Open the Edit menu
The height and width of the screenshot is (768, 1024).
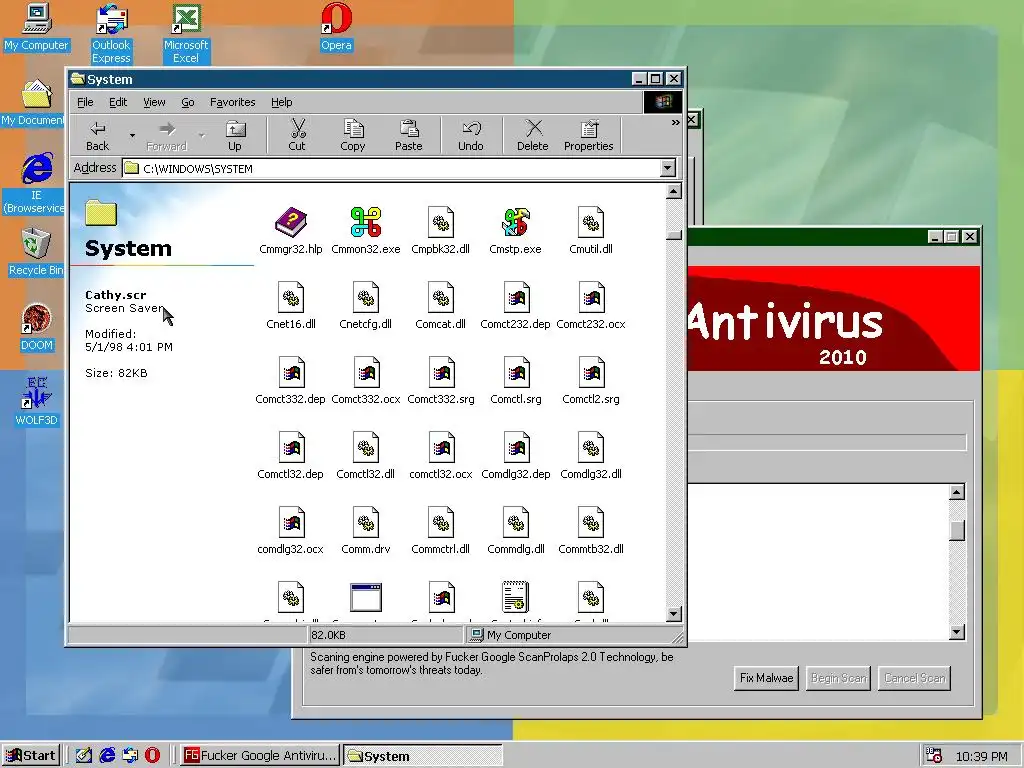tap(118, 102)
